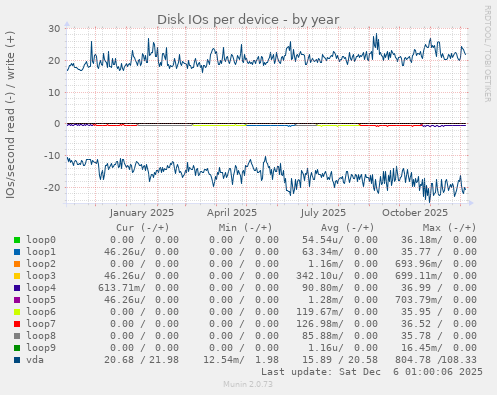497x395 pixels.
Task: Click the vda write line peak near September
Action: click(x=376, y=34)
